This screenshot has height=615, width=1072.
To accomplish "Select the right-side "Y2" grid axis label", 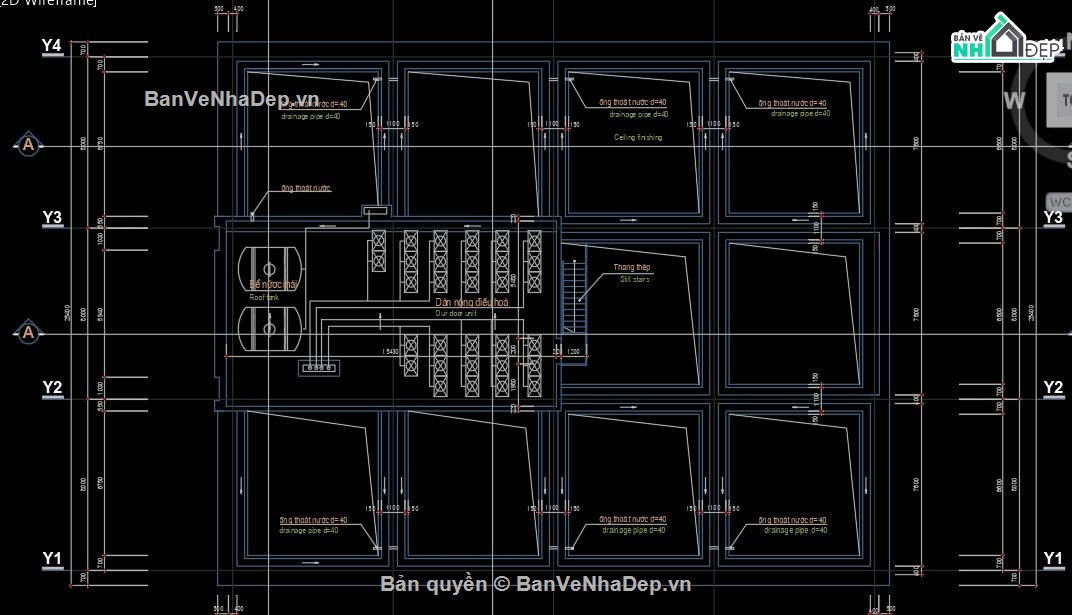I will point(1053,387).
